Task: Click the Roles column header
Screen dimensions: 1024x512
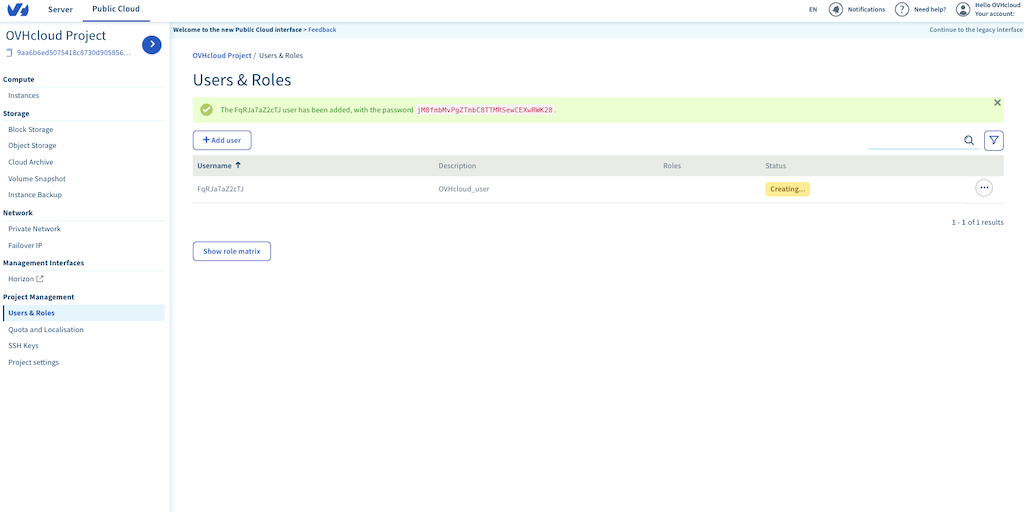Action: (x=672, y=166)
